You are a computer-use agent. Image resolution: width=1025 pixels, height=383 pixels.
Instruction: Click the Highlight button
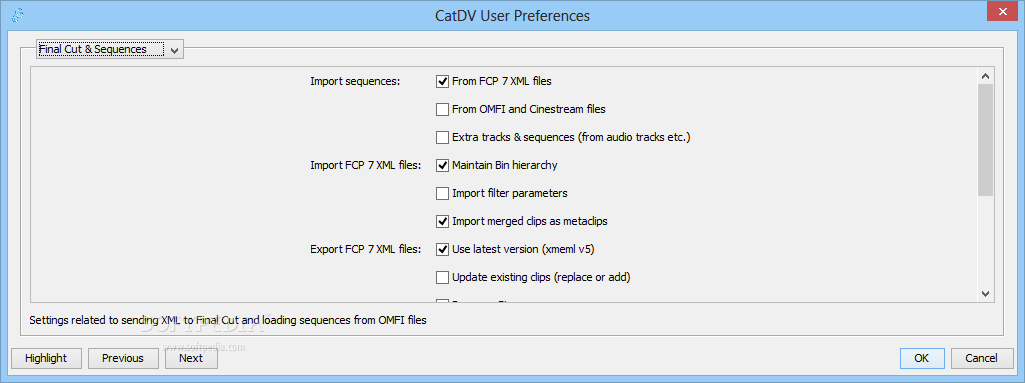[46, 358]
